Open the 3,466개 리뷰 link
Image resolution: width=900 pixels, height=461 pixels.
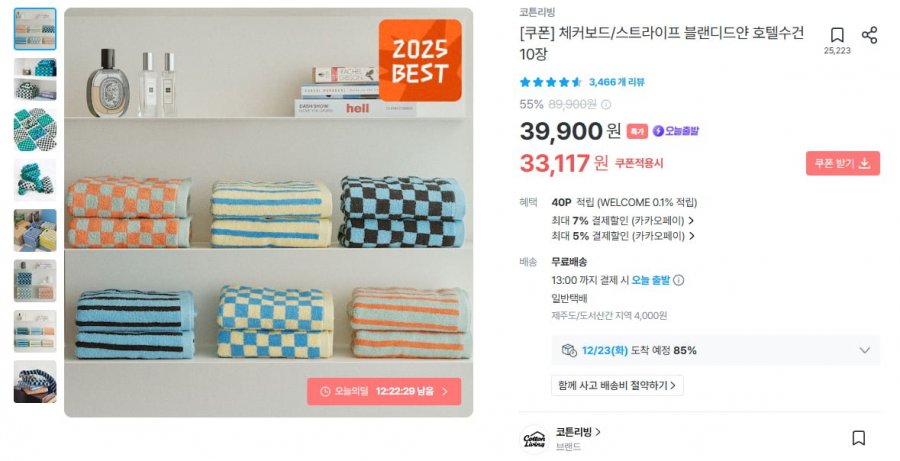pyautogui.click(x=616, y=82)
